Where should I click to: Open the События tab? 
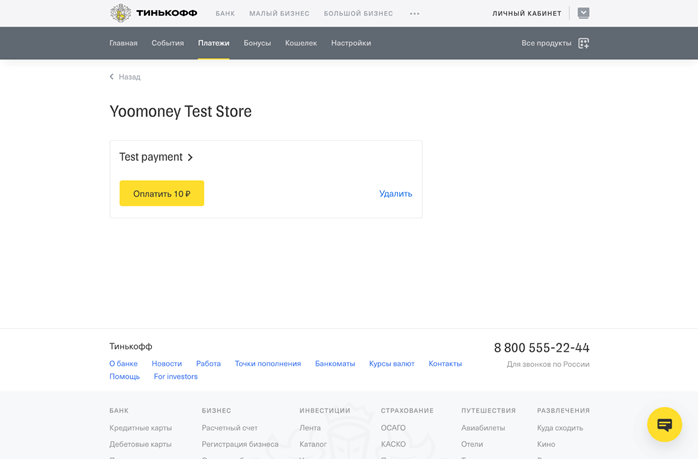pos(167,43)
